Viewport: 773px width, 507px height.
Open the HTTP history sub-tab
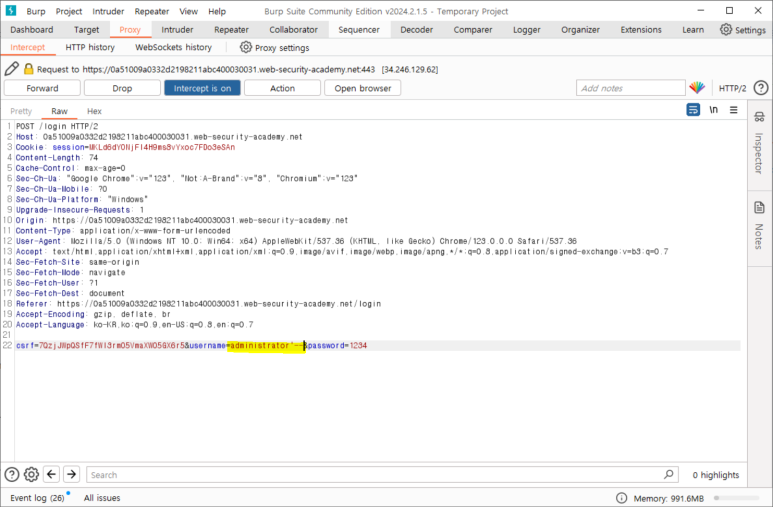click(x=90, y=47)
